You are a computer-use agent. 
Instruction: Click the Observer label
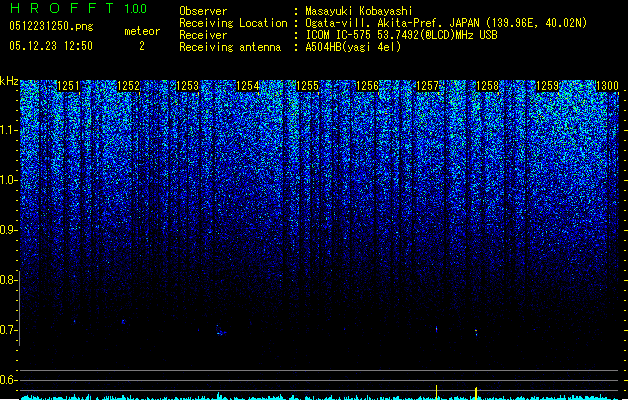pos(203,11)
